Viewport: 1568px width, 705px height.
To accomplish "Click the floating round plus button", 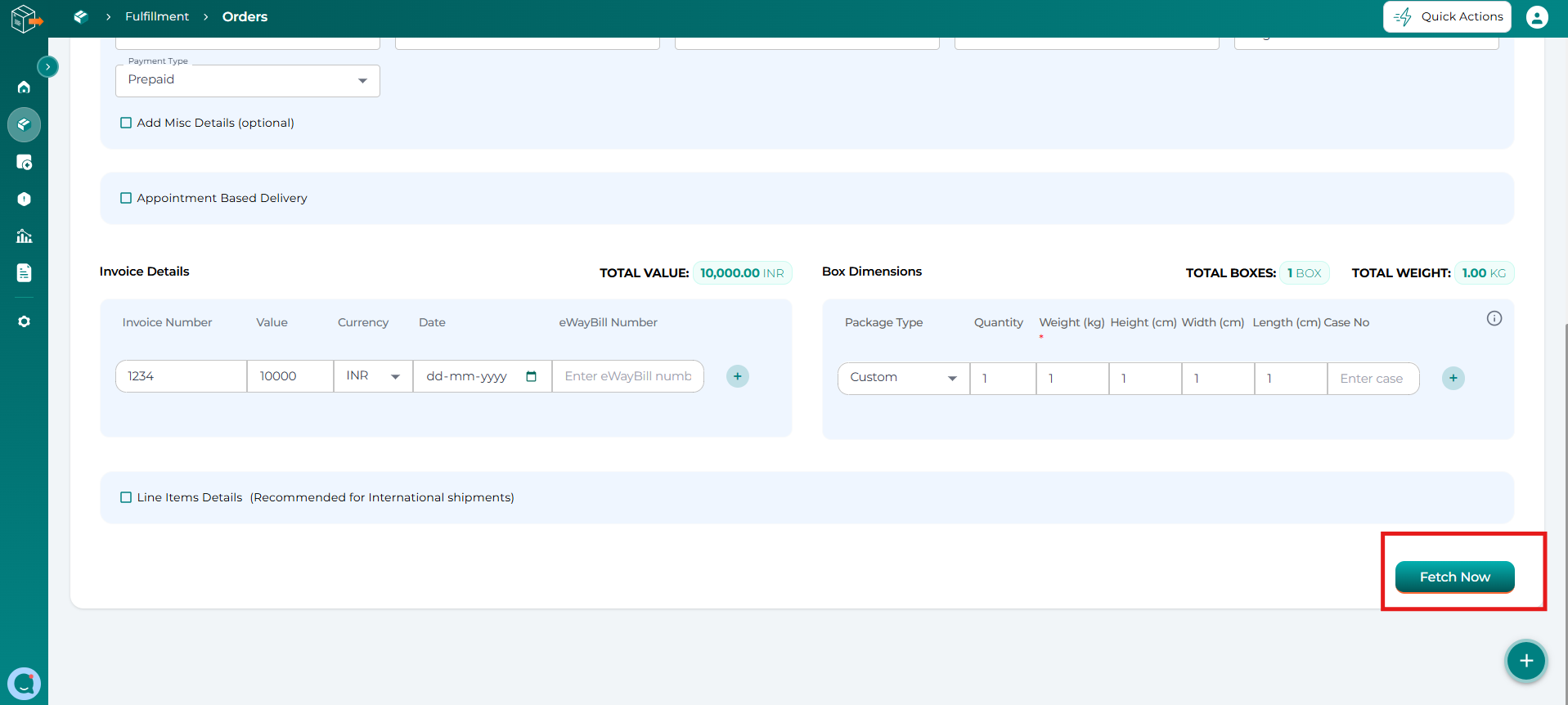I will (1526, 661).
